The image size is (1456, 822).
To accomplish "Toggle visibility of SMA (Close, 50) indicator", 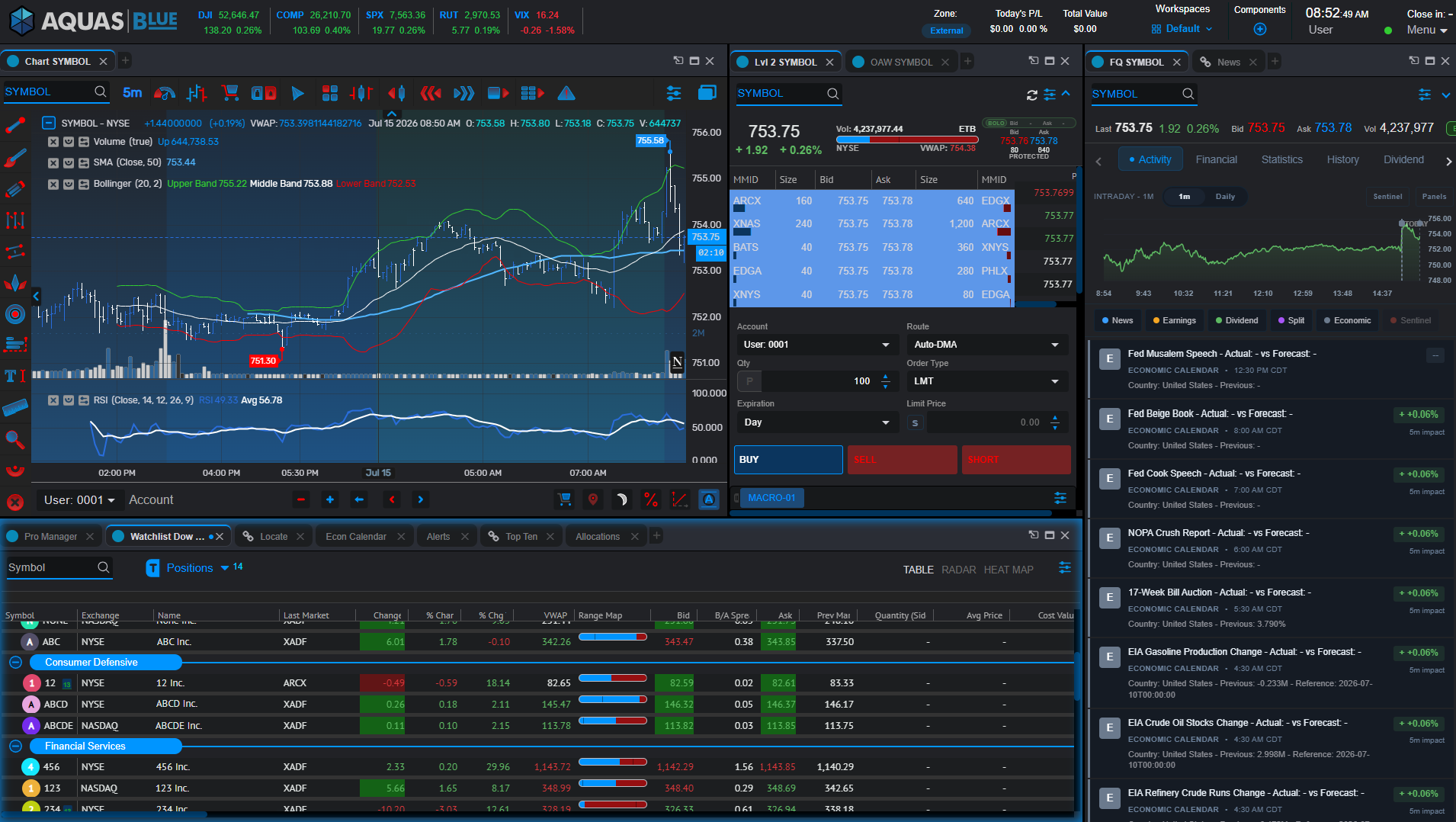I will pyautogui.click(x=69, y=162).
